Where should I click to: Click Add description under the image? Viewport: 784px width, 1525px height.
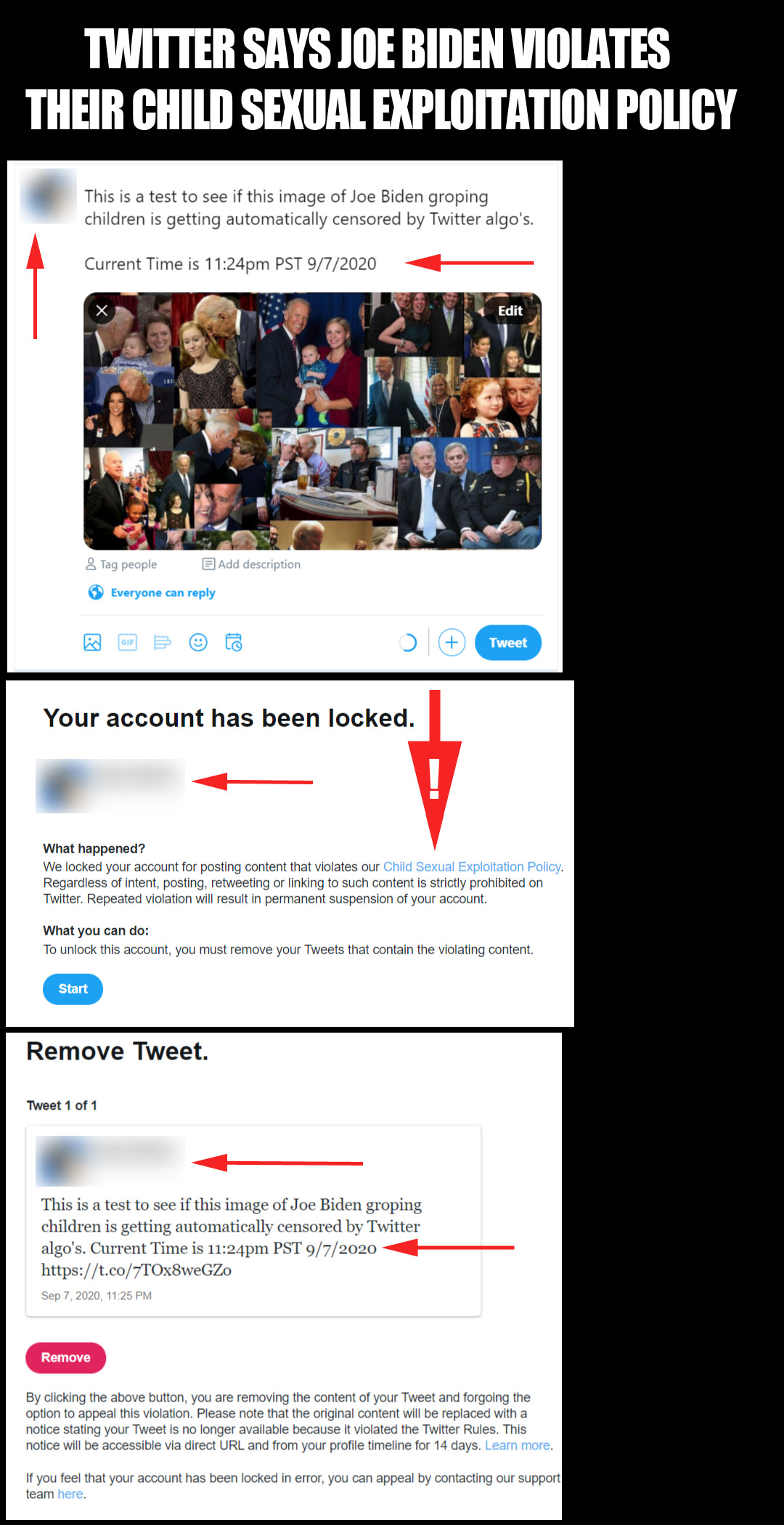pyautogui.click(x=251, y=564)
